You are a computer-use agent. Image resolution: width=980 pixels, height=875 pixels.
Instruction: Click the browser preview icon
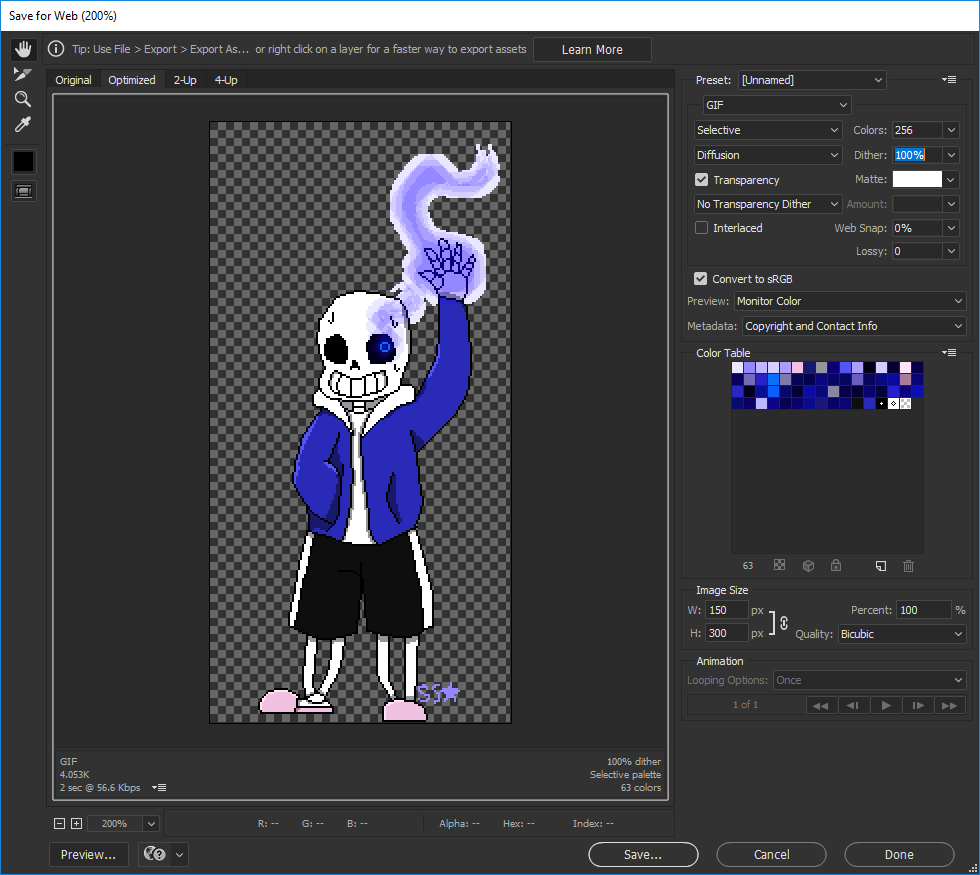click(154, 854)
